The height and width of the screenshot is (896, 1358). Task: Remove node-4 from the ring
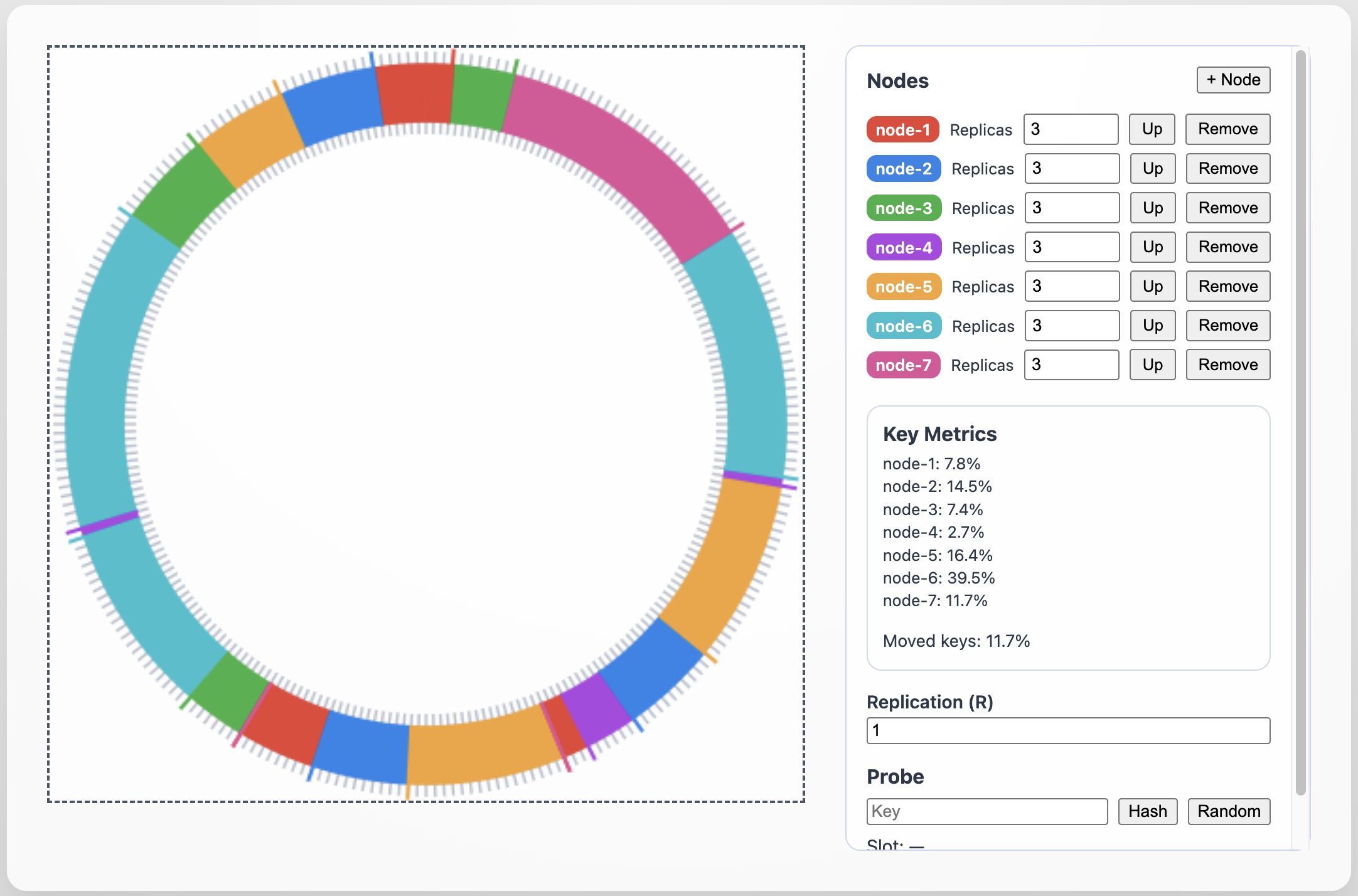(x=1227, y=247)
